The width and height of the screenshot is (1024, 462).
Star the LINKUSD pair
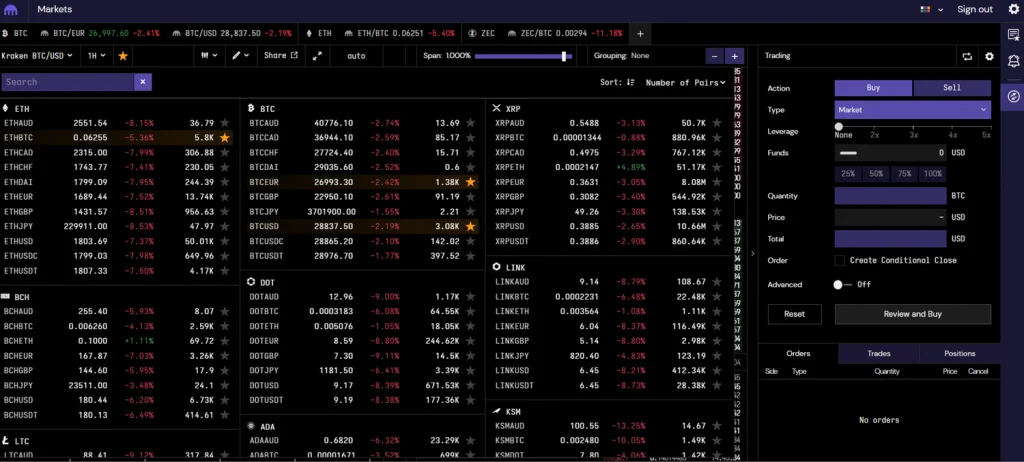point(716,371)
